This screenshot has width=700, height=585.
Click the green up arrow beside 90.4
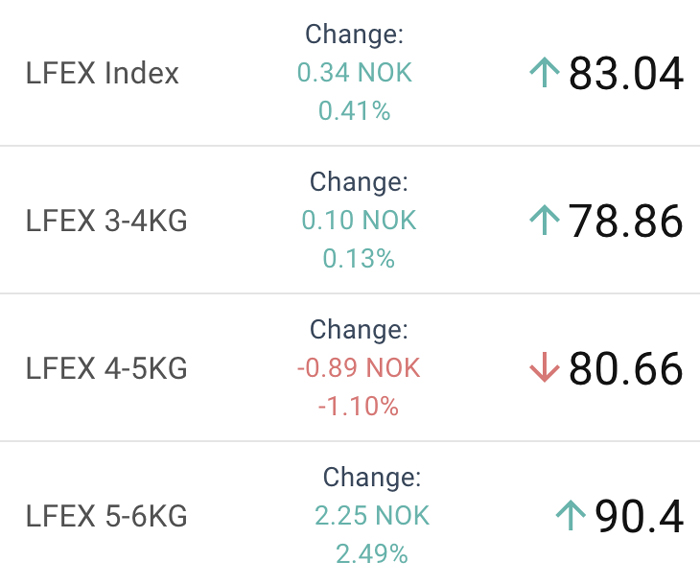click(x=571, y=515)
